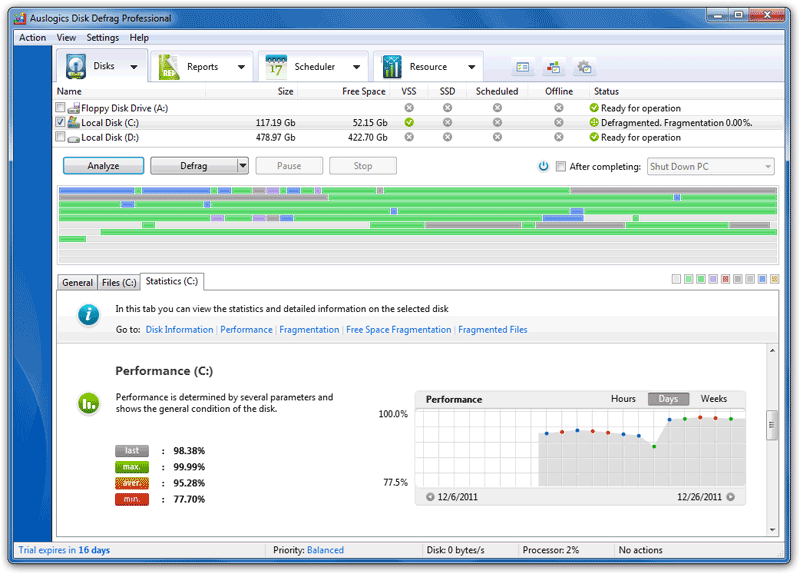Screen dimensions: 800x574
Task: Select Weeks in the Performance chart
Action: pyautogui.click(x=713, y=399)
